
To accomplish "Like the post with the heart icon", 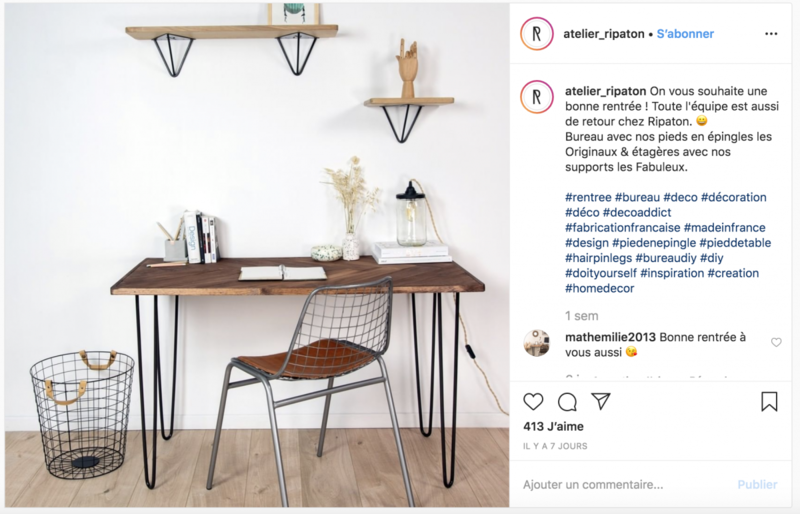I will pyautogui.click(x=533, y=402).
